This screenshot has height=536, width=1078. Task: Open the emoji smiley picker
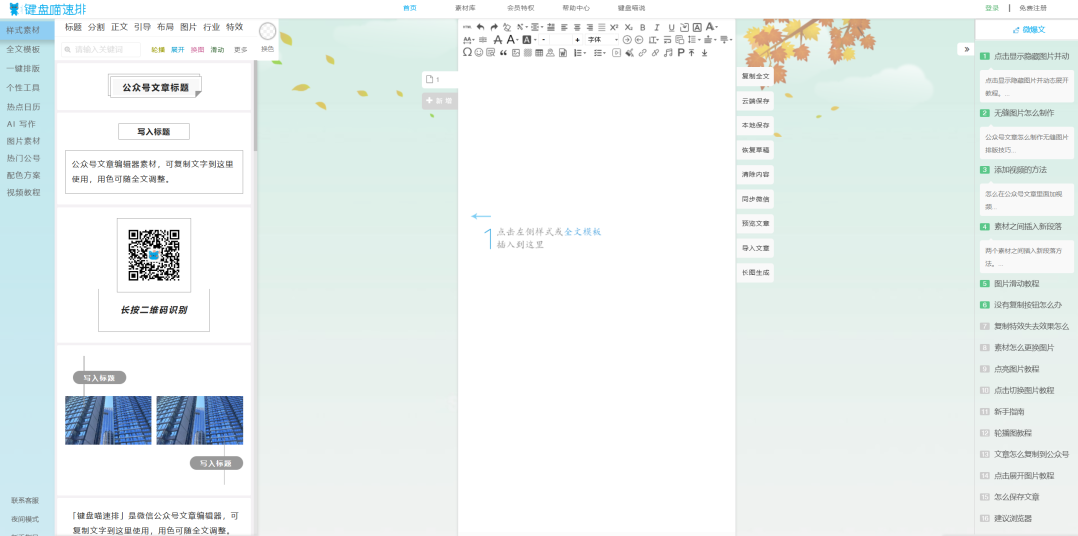click(478, 52)
